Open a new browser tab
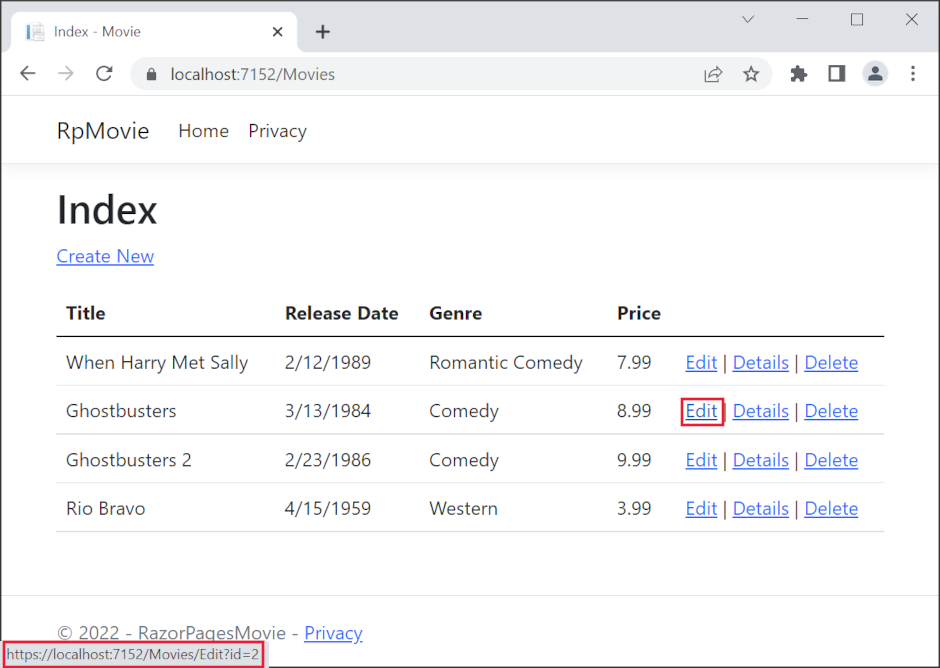The image size is (940, 668). pyautogui.click(x=322, y=31)
